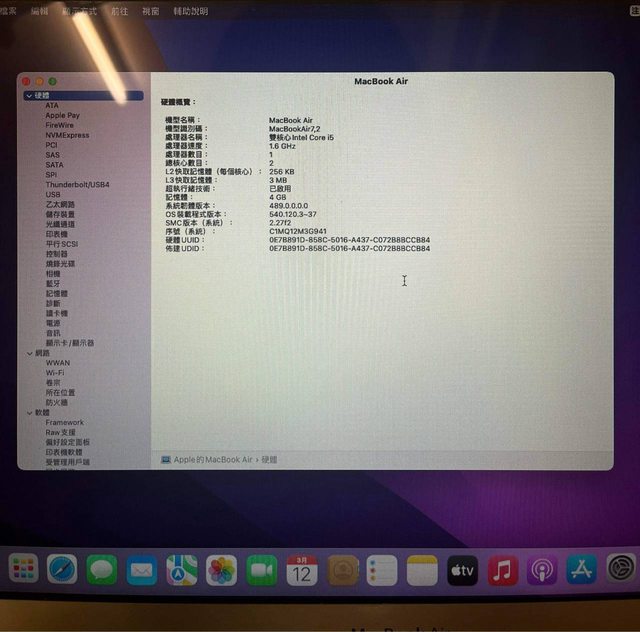The image size is (640, 632).
Task: Select 印表機軟體 in sidebar
Action: click(x=64, y=452)
